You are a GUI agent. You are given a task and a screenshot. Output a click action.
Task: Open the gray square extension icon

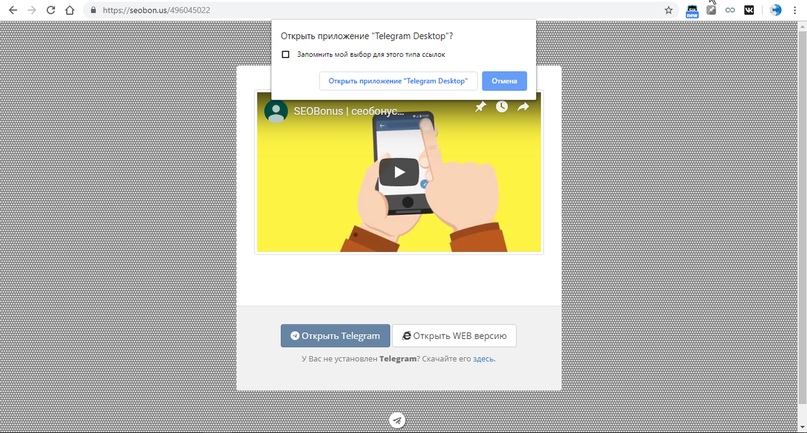(711, 10)
